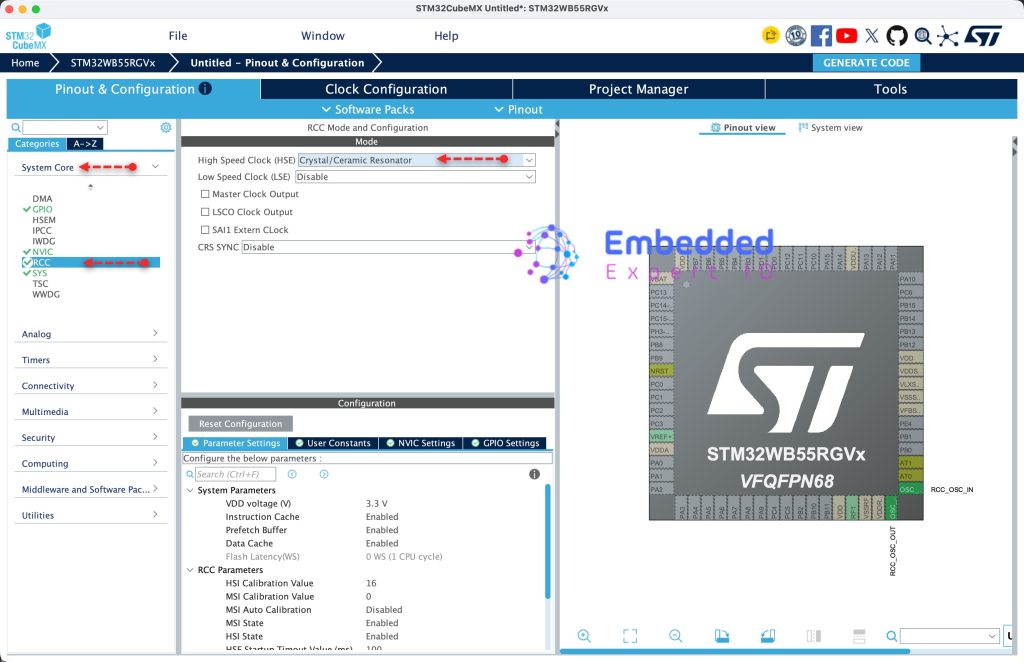Click the parameter search field
This screenshot has height=662, width=1024.
pyautogui.click(x=235, y=475)
